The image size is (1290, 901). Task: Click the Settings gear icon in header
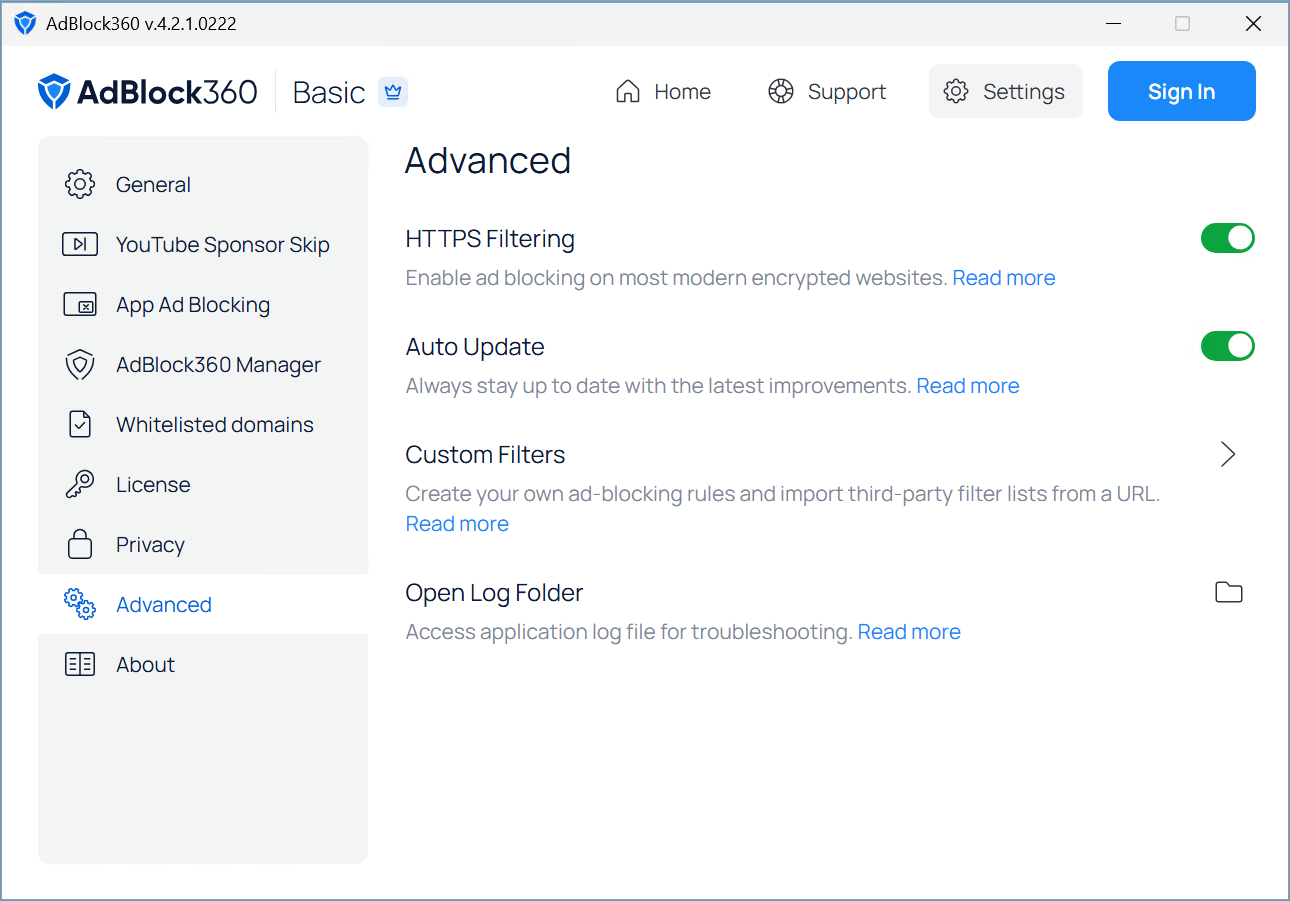click(956, 91)
